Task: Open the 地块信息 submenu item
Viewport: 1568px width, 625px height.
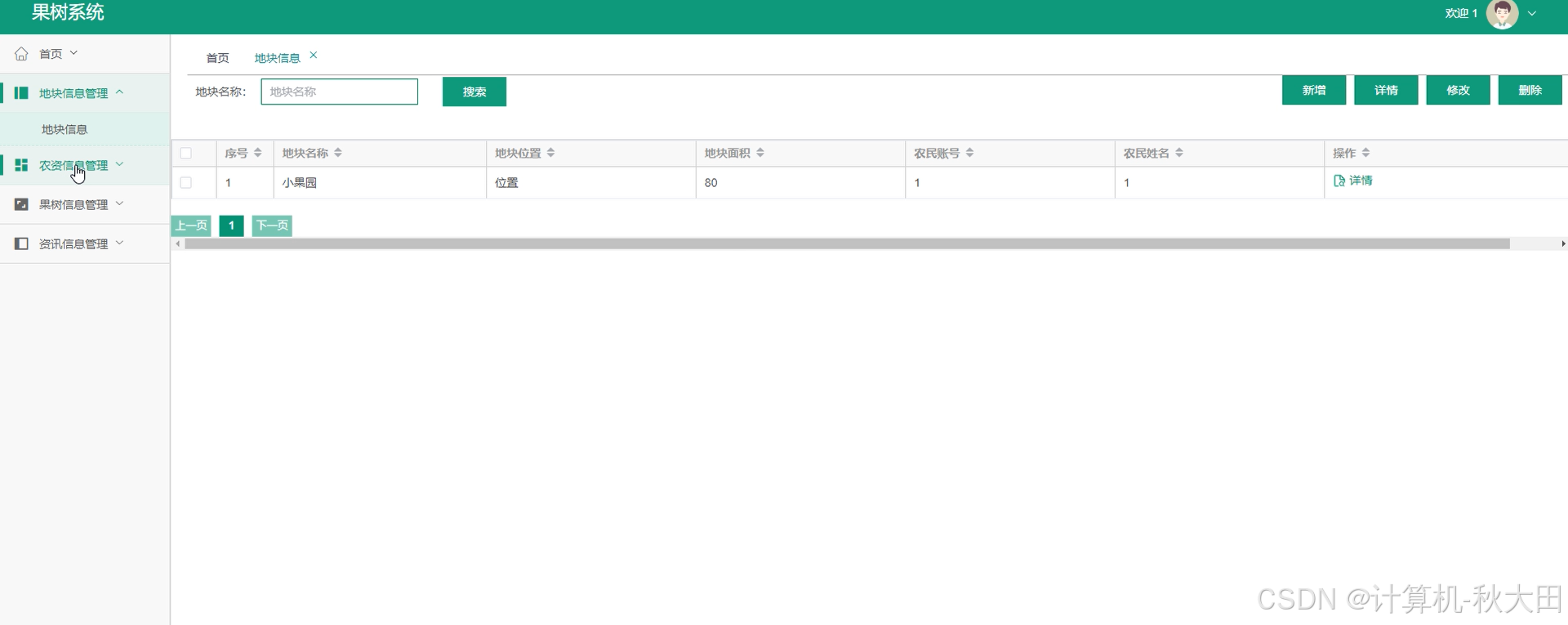Action: pyautogui.click(x=85, y=129)
